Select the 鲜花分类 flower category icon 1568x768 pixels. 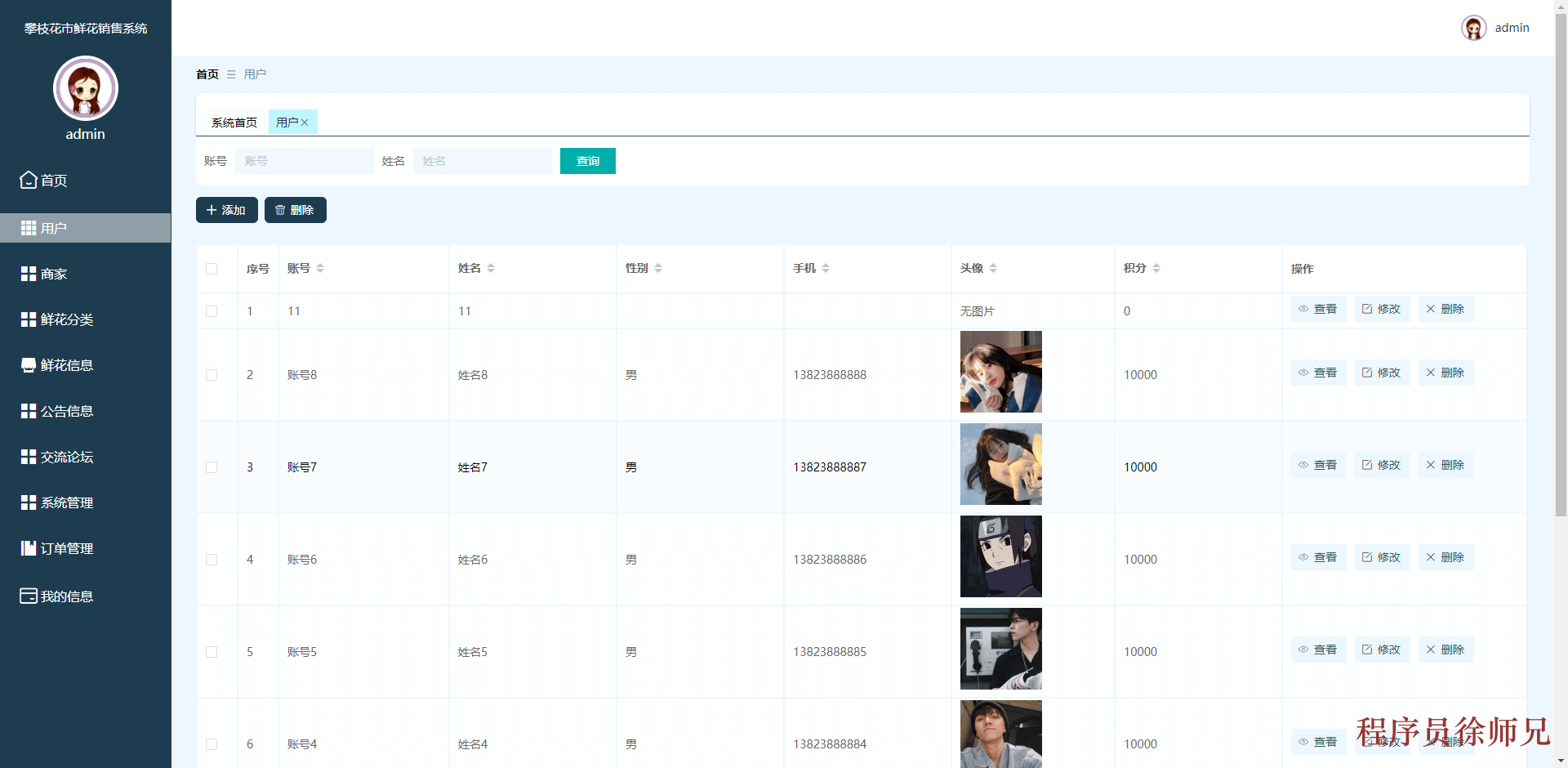[x=27, y=319]
